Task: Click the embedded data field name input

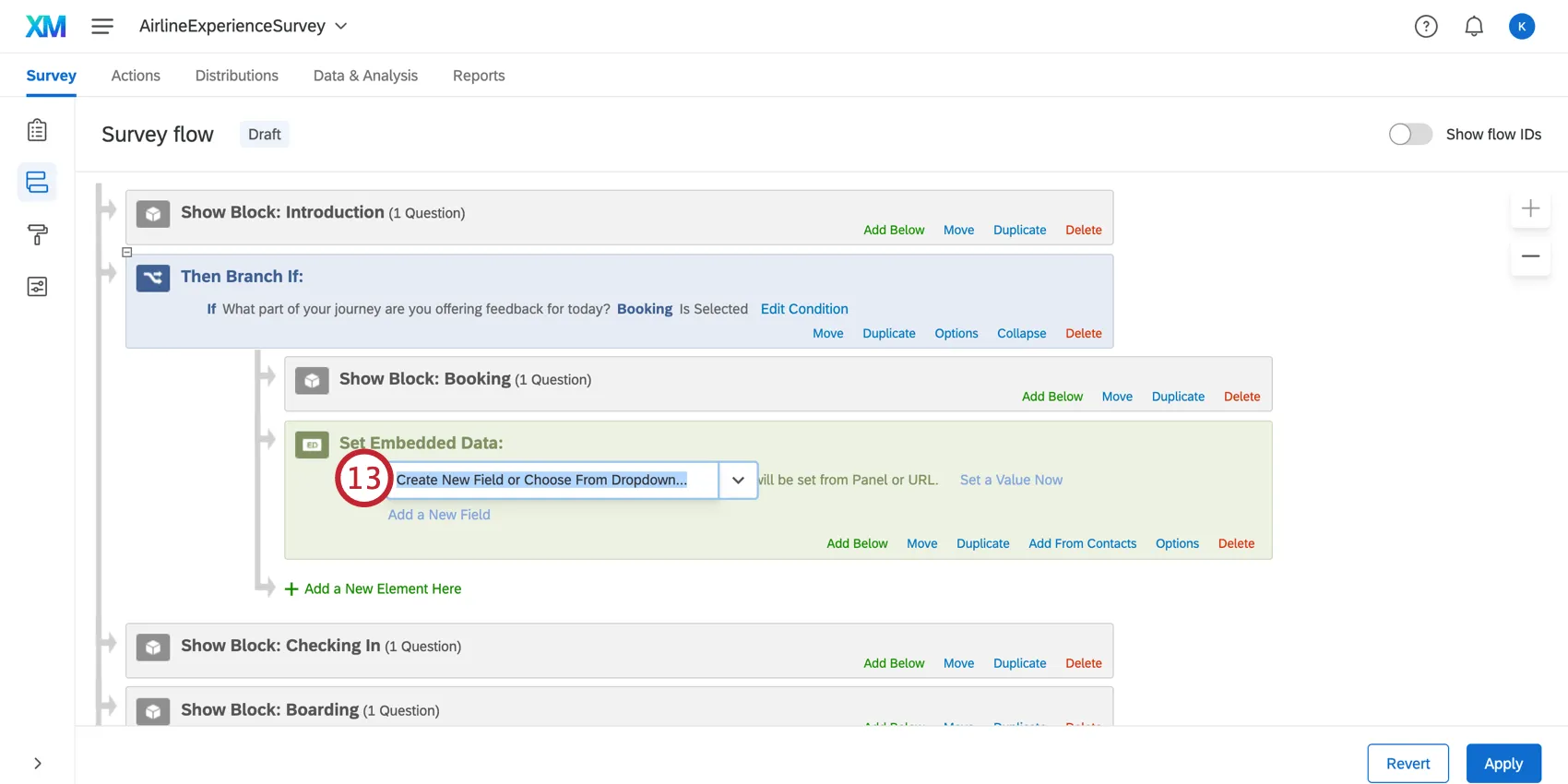Action: point(553,481)
